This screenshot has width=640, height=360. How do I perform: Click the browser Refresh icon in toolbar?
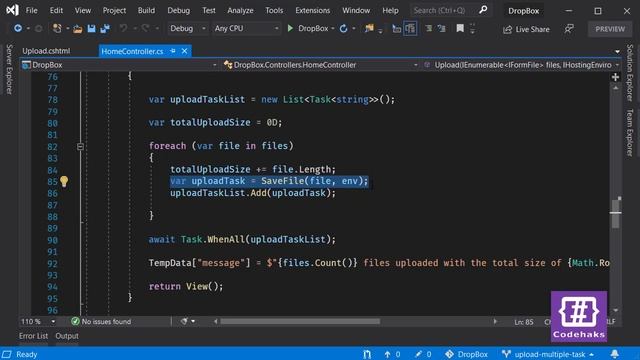pyautogui.click(x=344, y=29)
